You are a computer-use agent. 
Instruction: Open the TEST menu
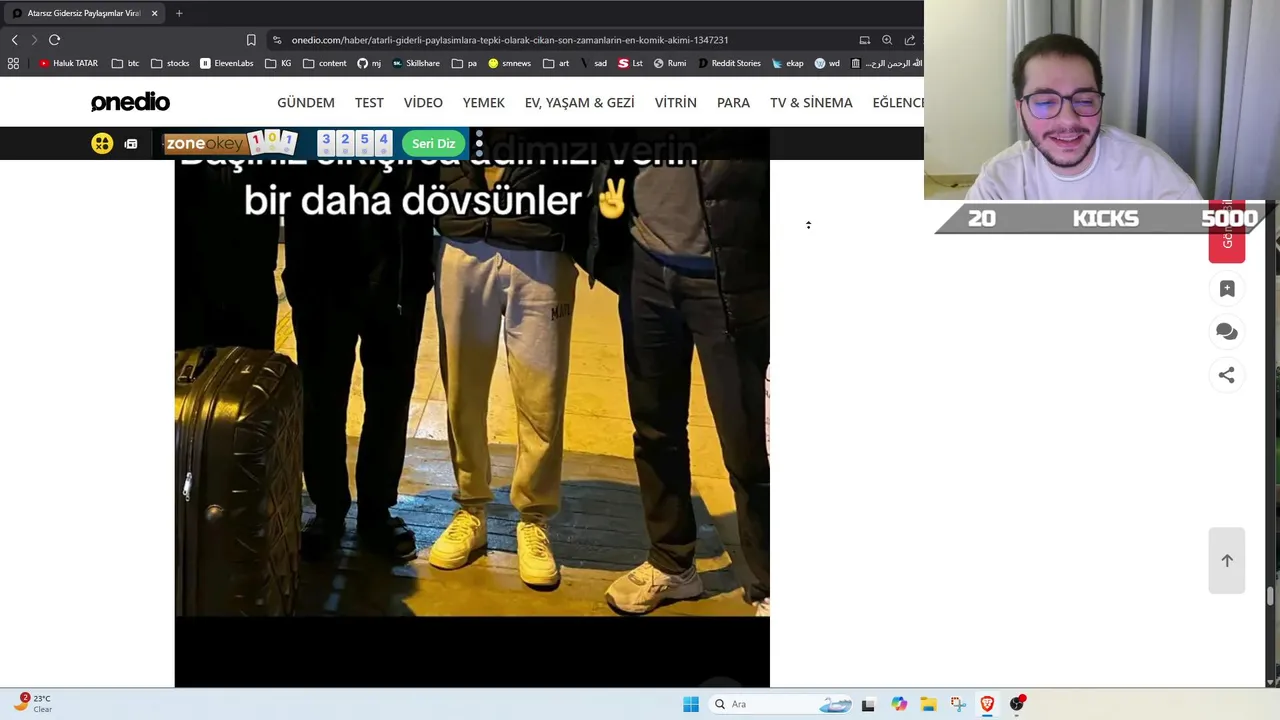pos(369,103)
